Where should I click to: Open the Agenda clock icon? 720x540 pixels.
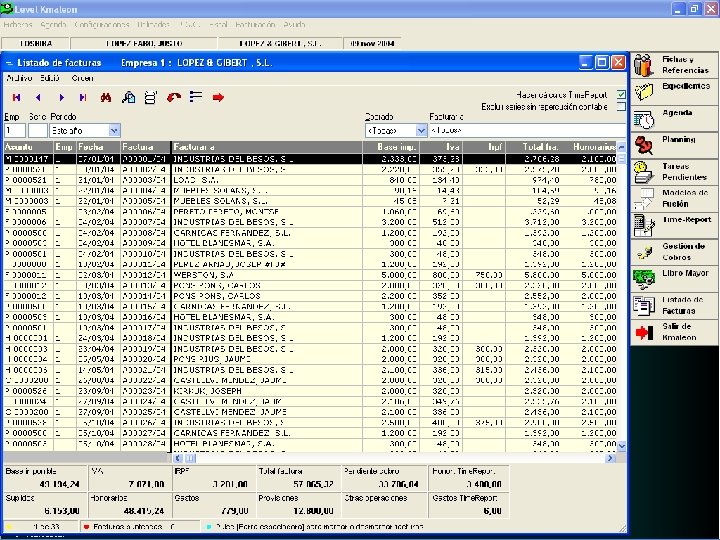click(x=644, y=119)
